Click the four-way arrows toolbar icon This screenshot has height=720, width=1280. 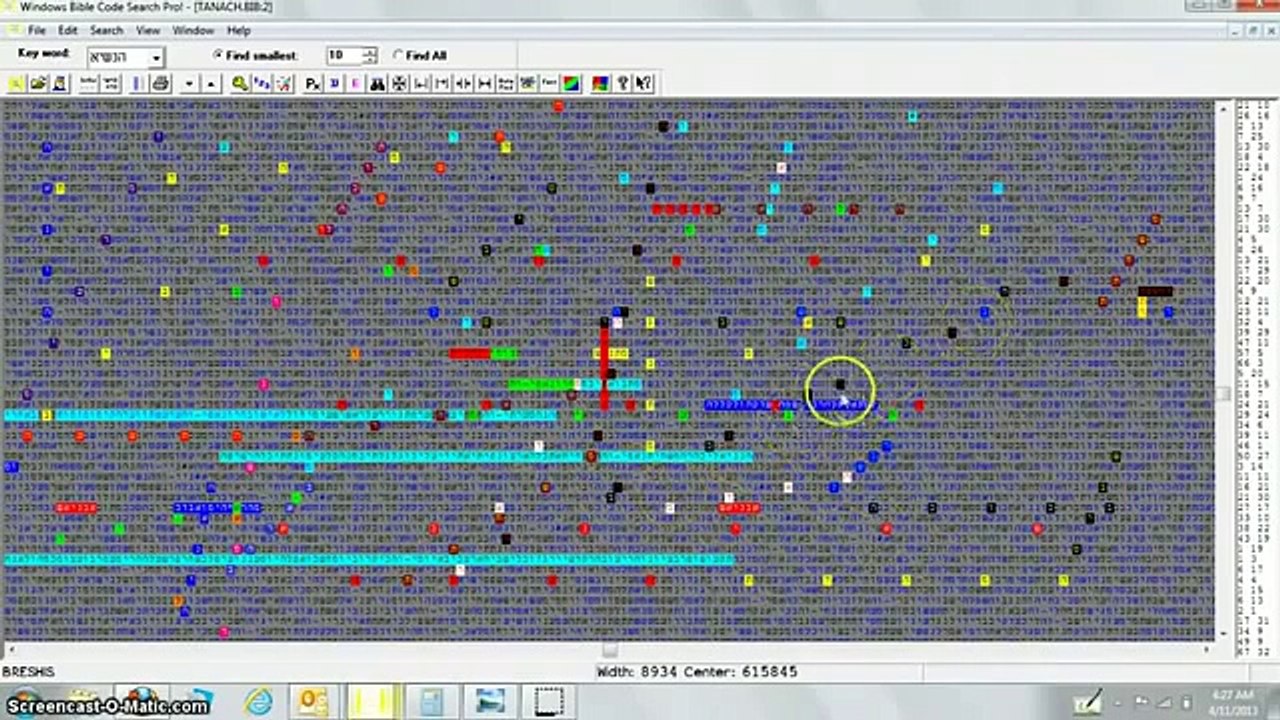tap(399, 84)
